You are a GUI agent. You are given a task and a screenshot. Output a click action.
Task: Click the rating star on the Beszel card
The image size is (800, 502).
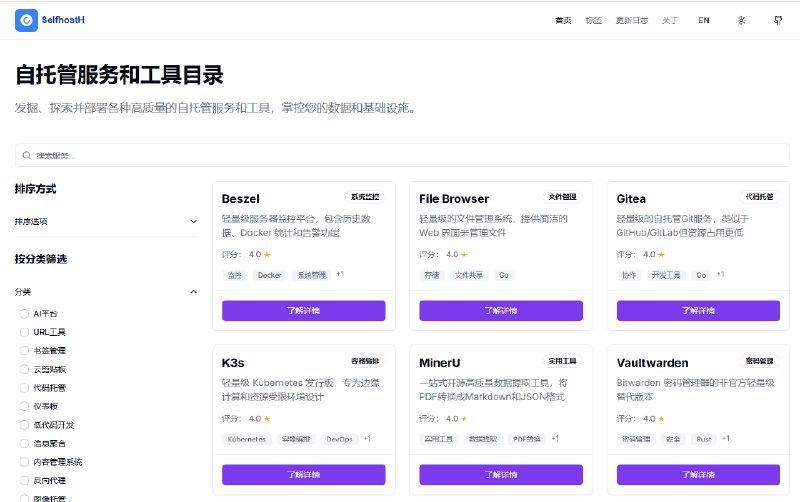[x=267, y=254]
